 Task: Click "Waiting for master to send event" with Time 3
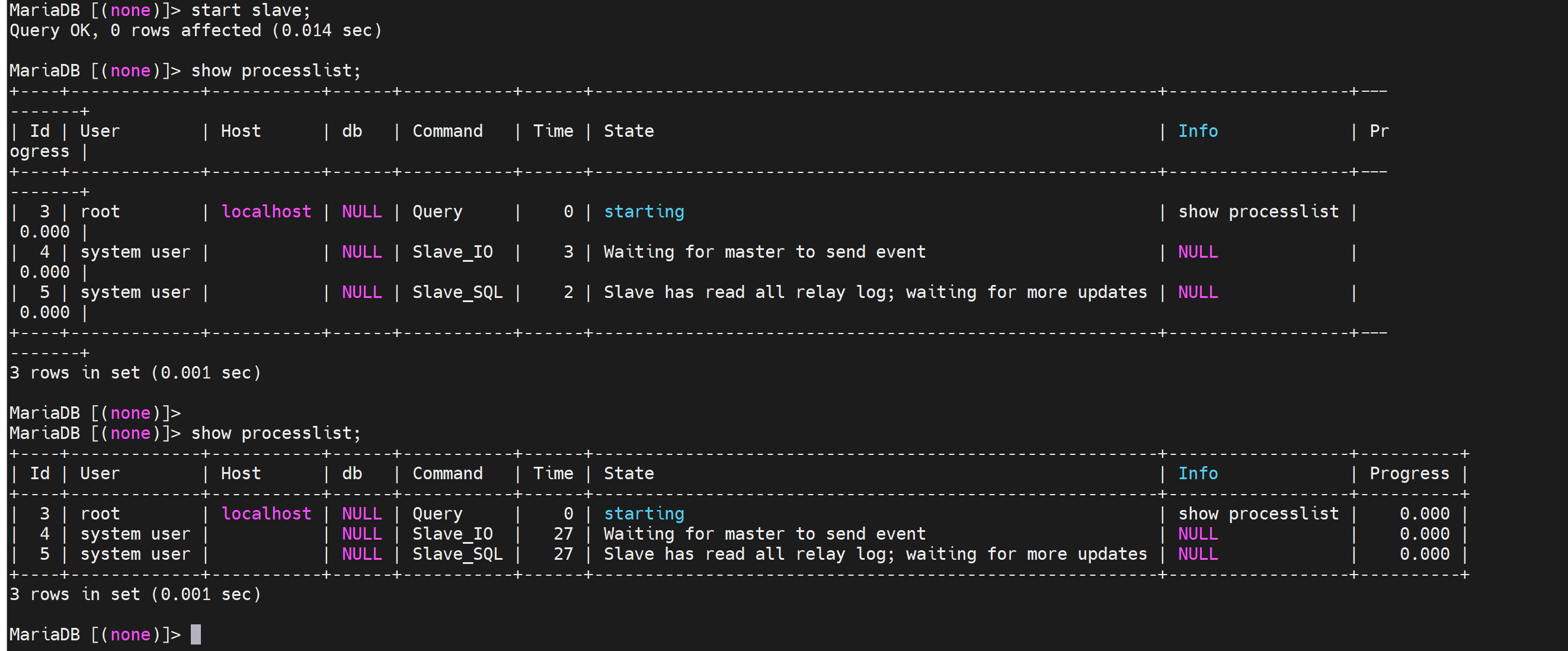764,252
